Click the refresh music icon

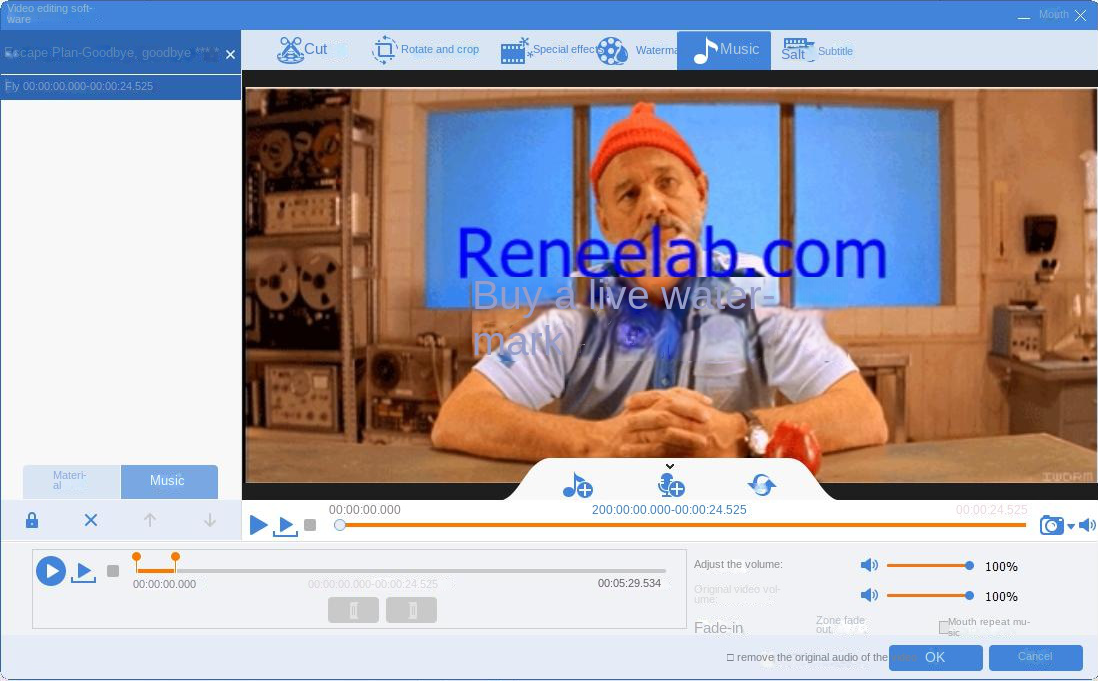[762, 484]
